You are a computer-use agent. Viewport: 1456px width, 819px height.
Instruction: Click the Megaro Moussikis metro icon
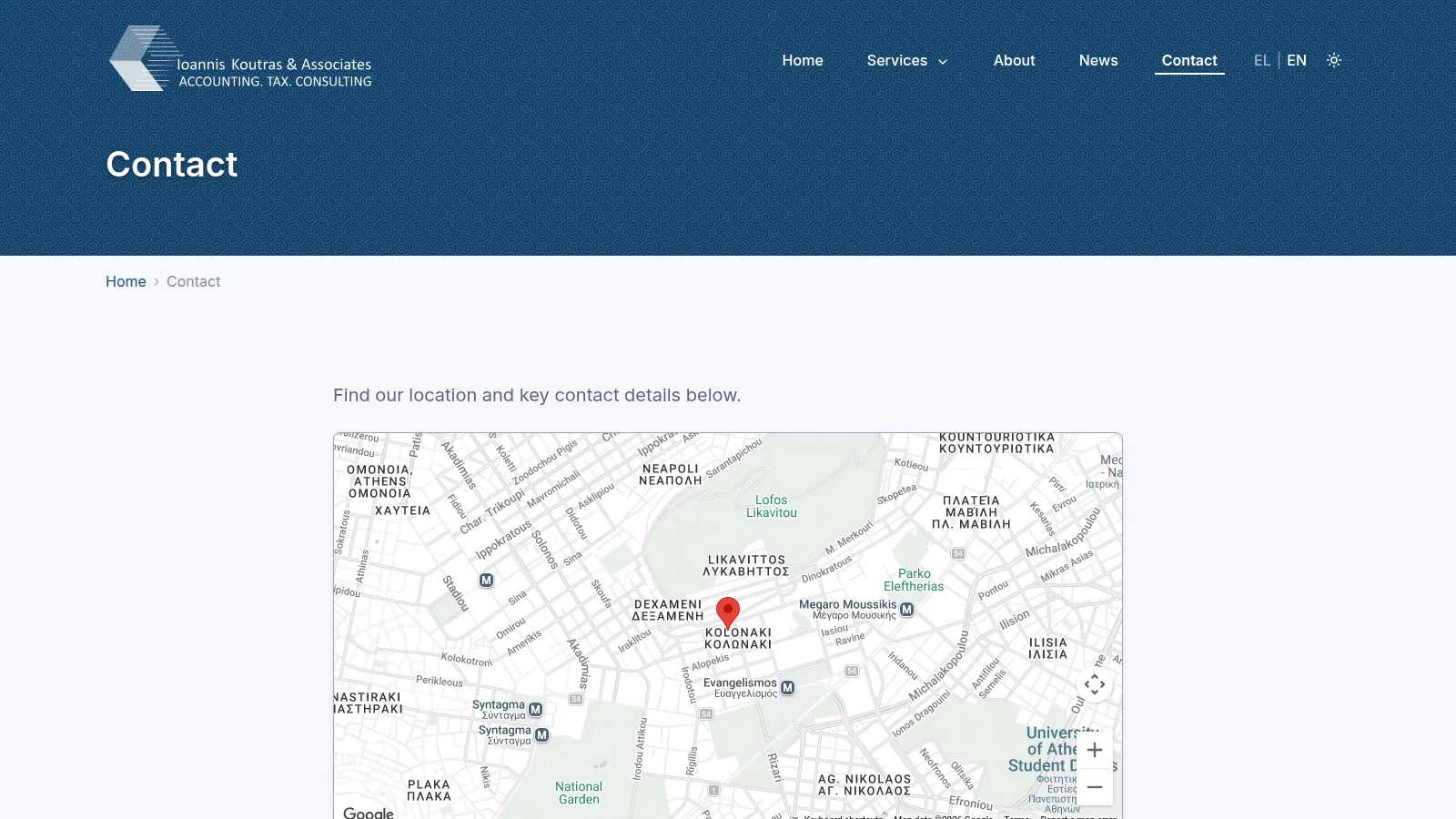906,610
